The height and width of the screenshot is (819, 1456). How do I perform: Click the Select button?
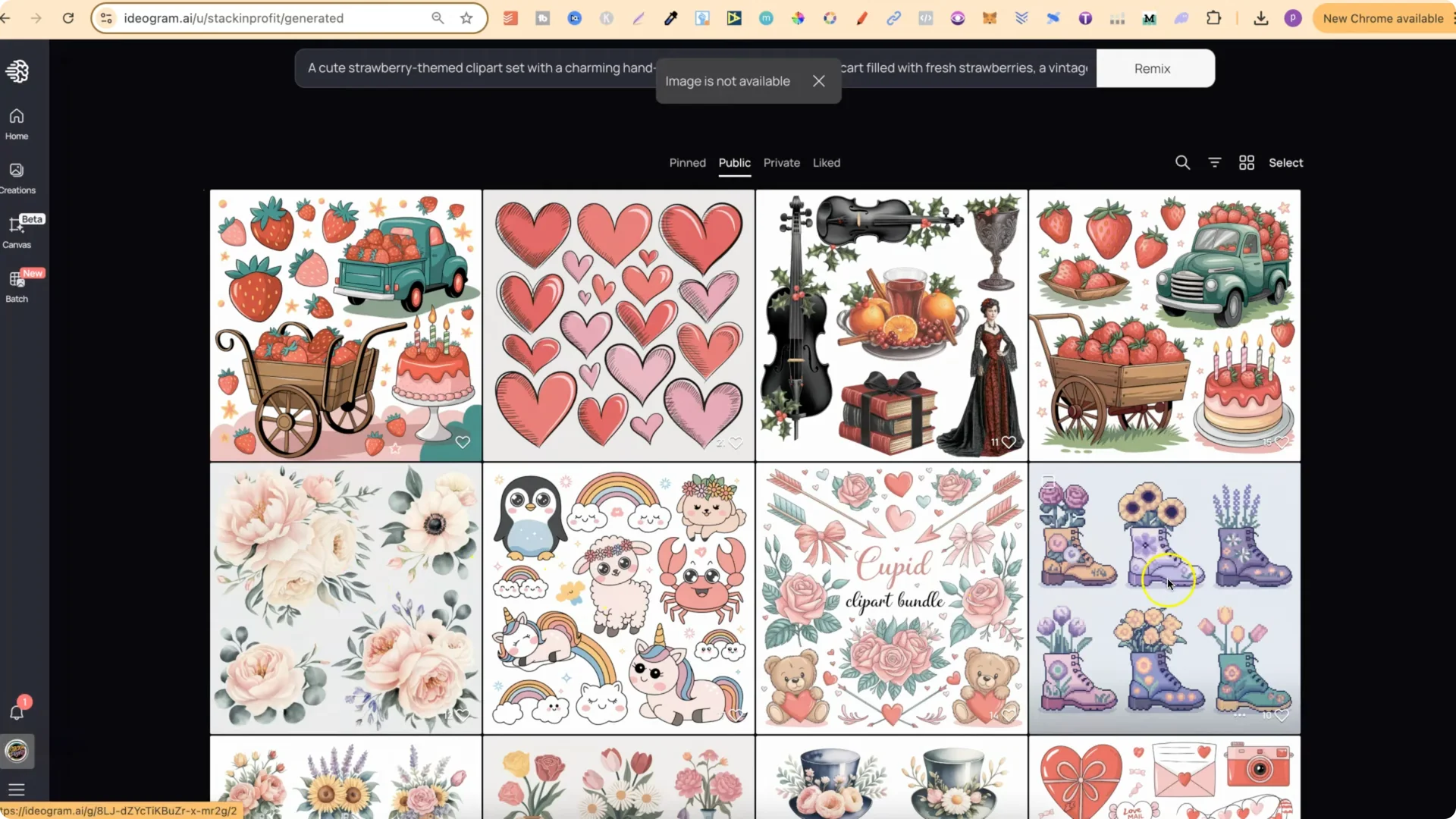click(x=1285, y=162)
